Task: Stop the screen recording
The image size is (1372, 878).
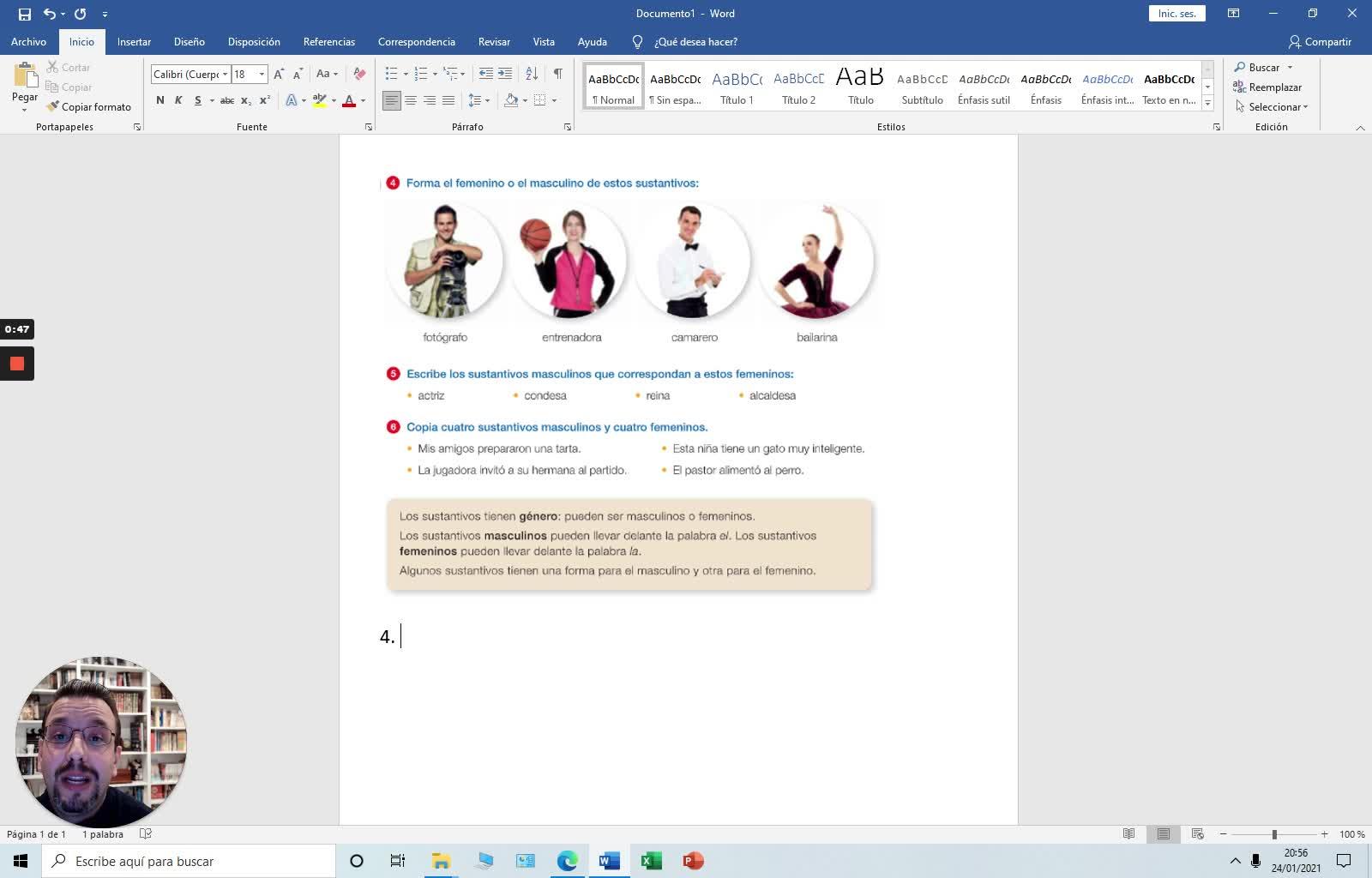Action: click(16, 364)
